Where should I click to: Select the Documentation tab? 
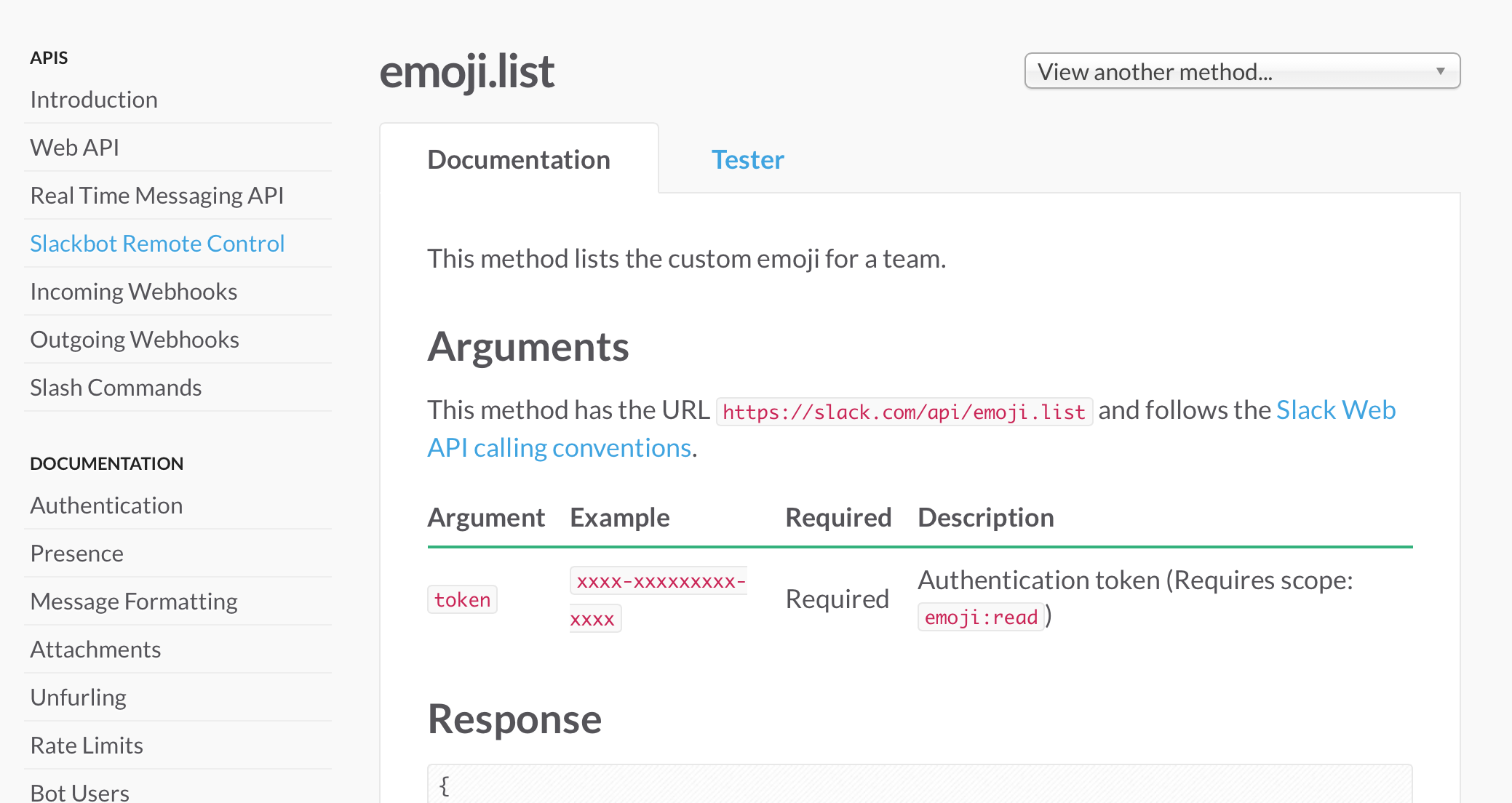519,159
